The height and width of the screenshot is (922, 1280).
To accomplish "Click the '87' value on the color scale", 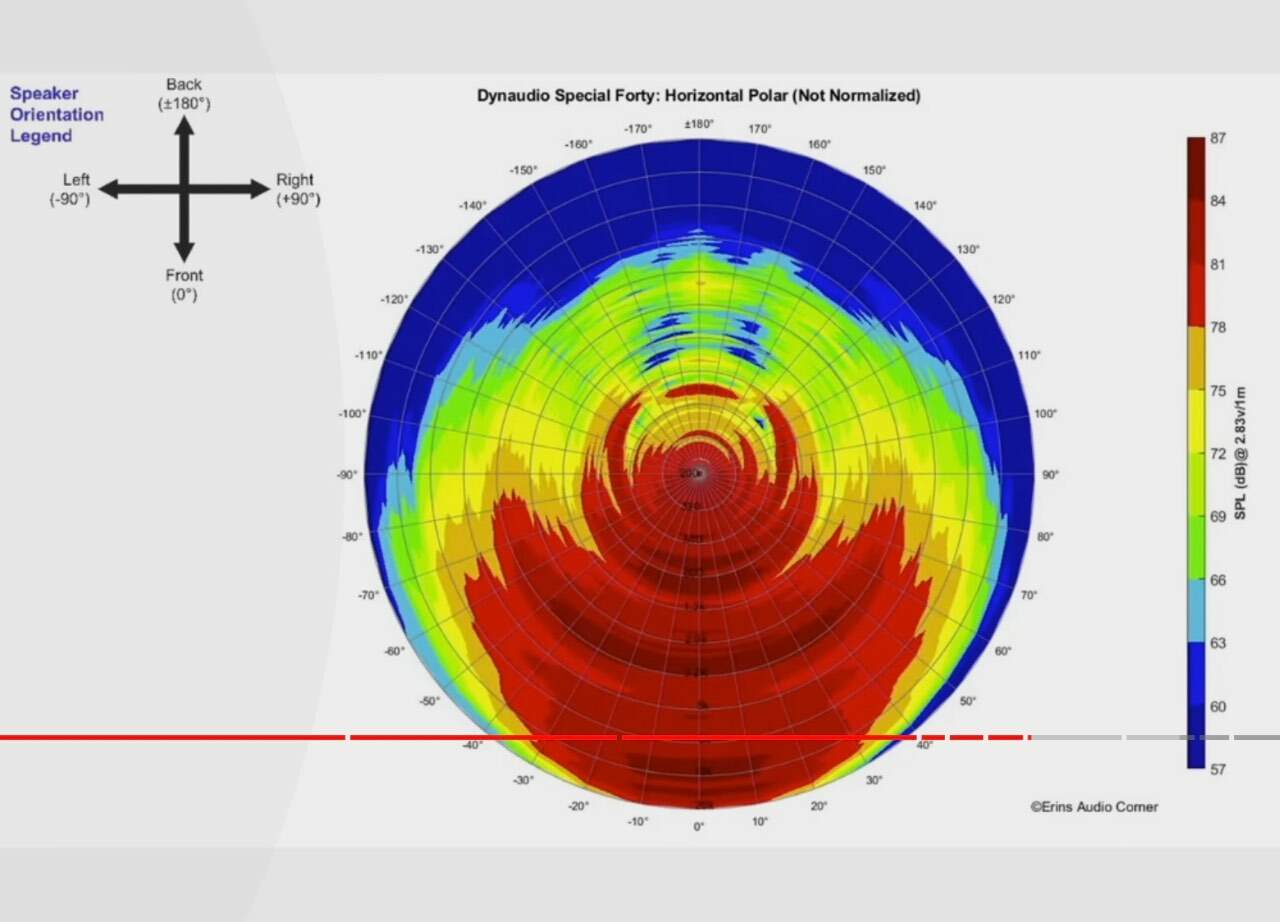I will point(1217,138).
